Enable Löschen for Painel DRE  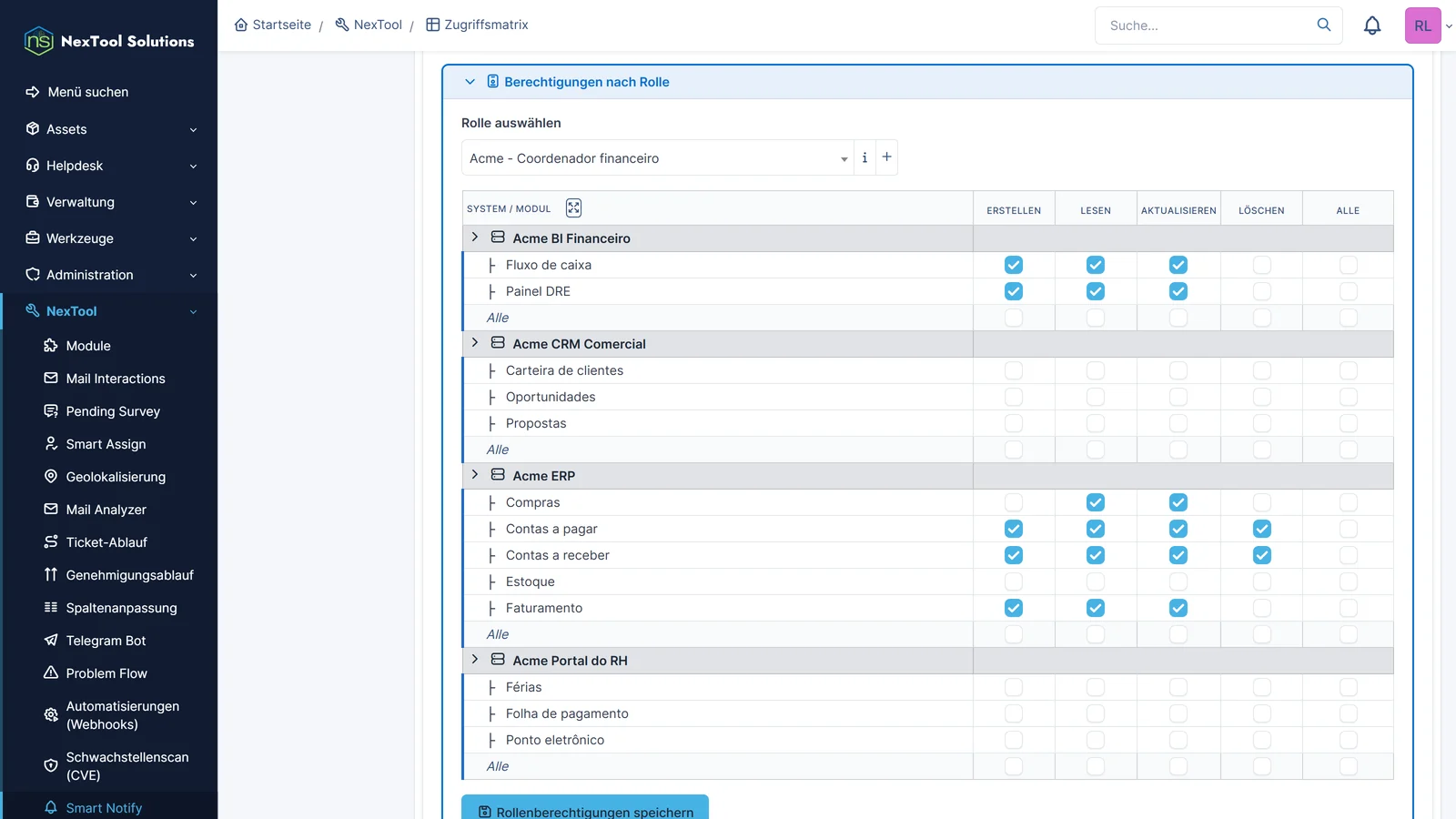click(1261, 291)
